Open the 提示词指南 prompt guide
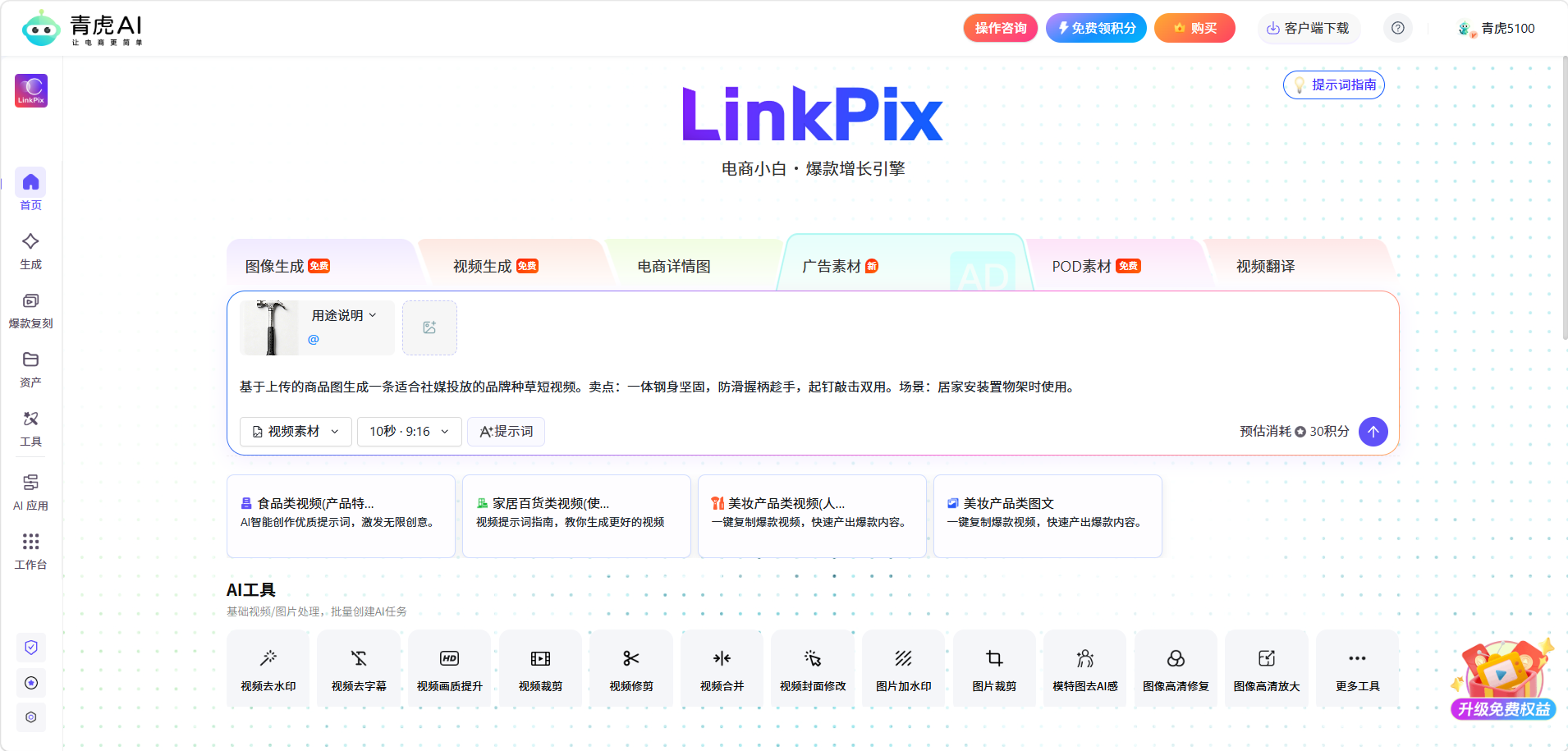Screen dimensions: 1568x751 [x=1334, y=85]
